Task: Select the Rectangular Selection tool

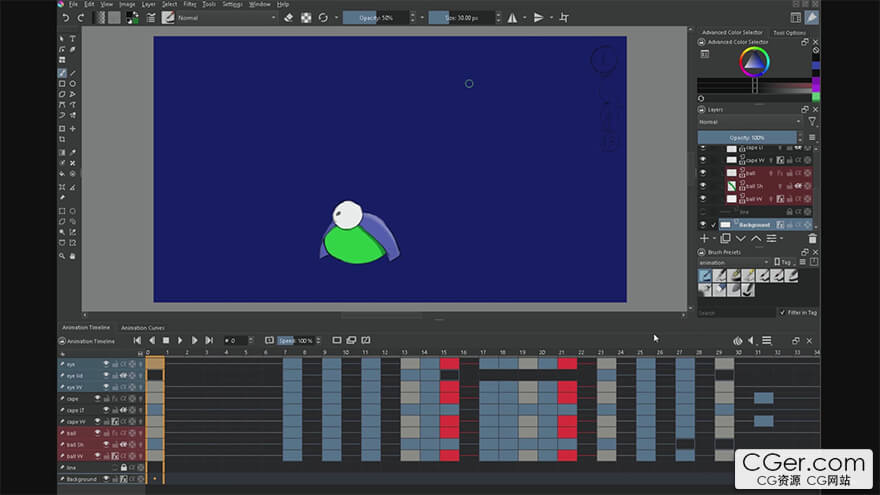Action: pyautogui.click(x=62, y=211)
